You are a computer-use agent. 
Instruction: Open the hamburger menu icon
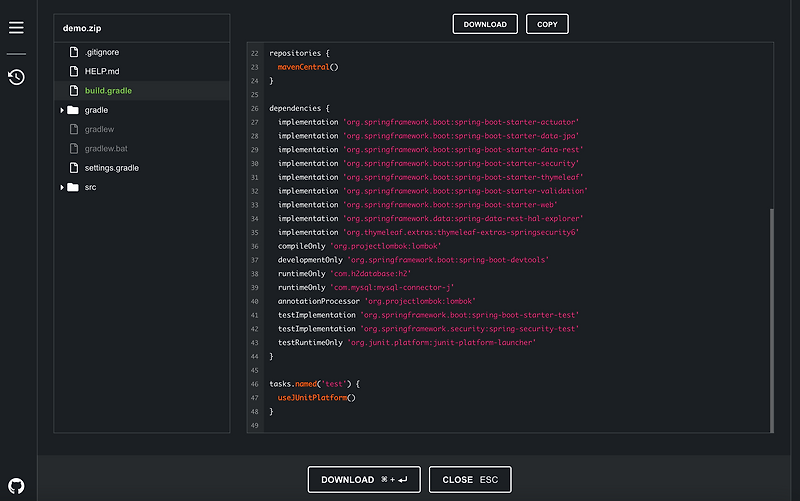click(x=16, y=27)
